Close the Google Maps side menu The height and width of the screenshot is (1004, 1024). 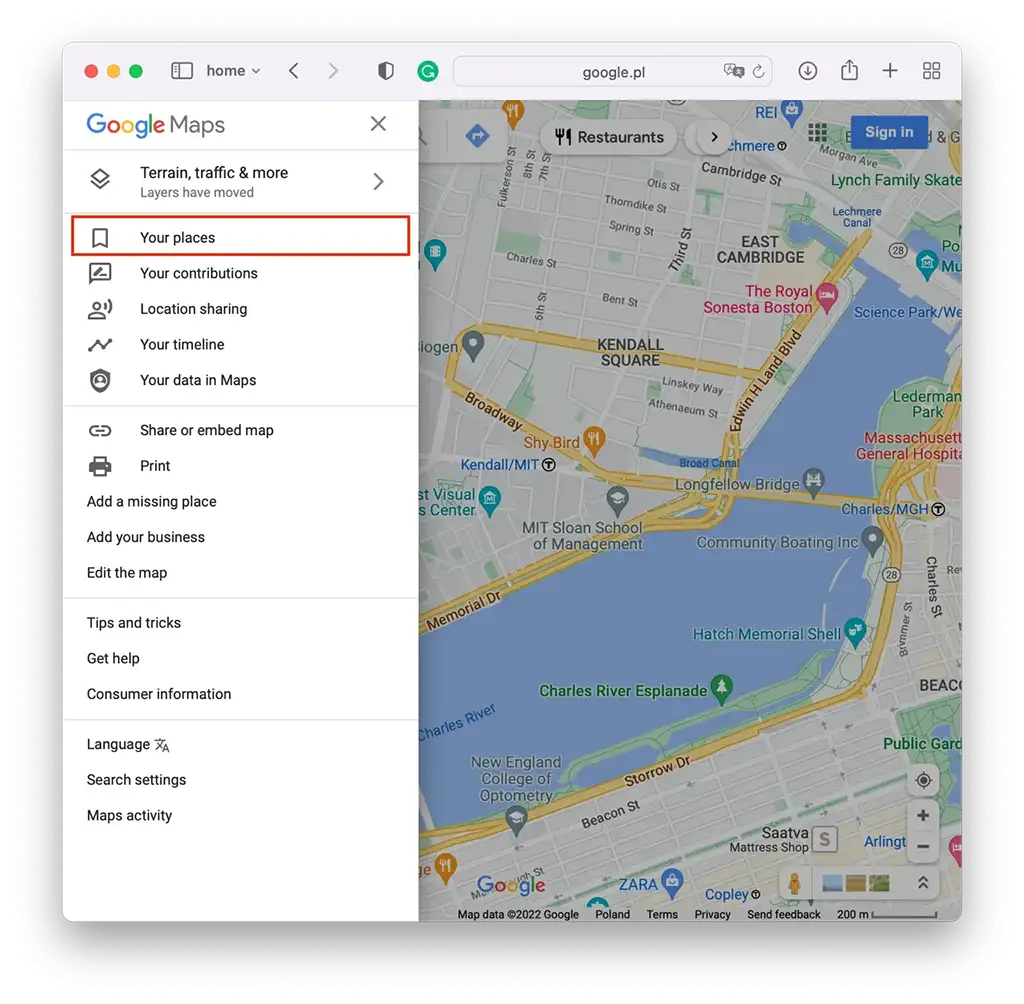(378, 124)
